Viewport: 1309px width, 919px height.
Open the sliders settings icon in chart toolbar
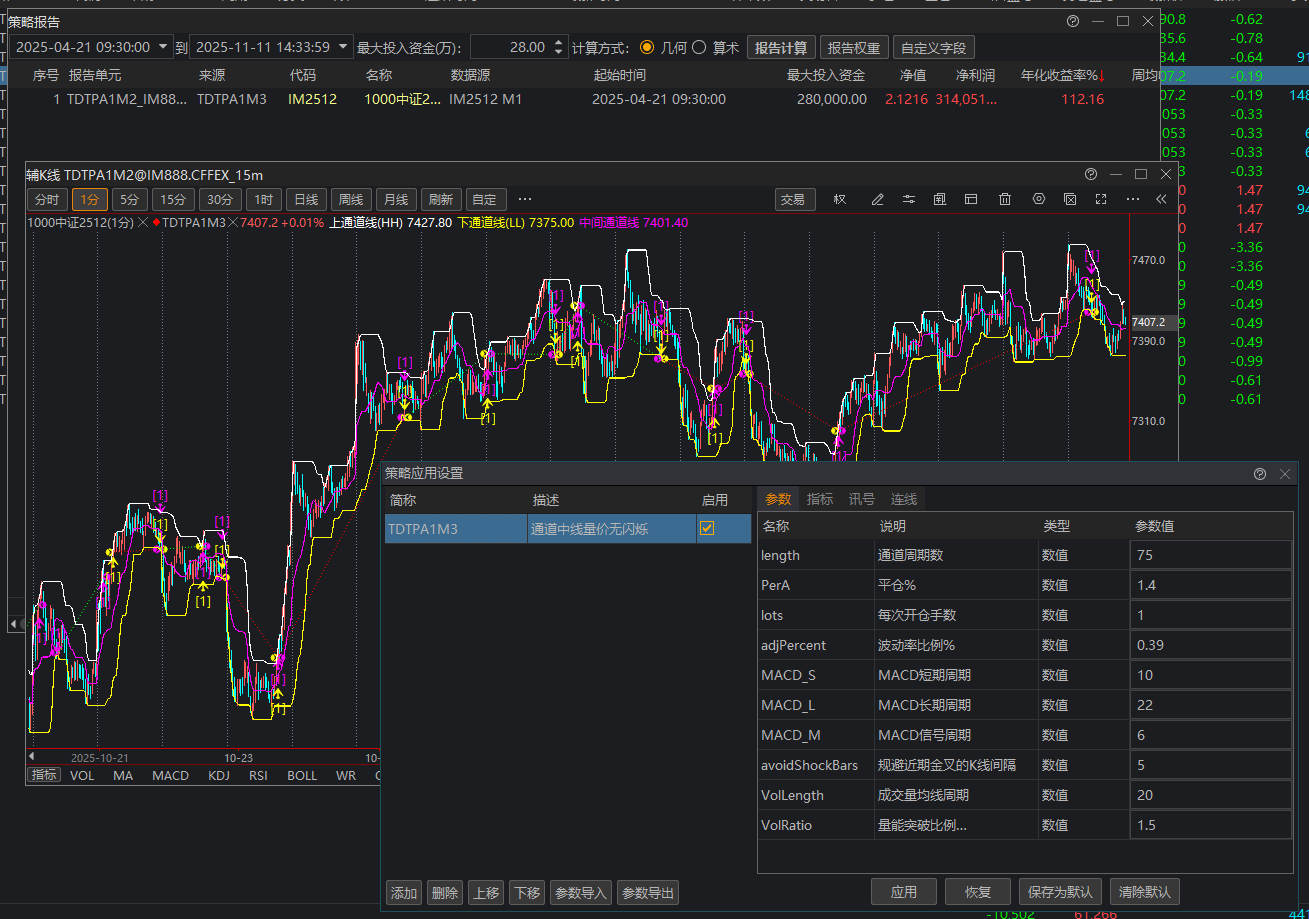pos(908,199)
